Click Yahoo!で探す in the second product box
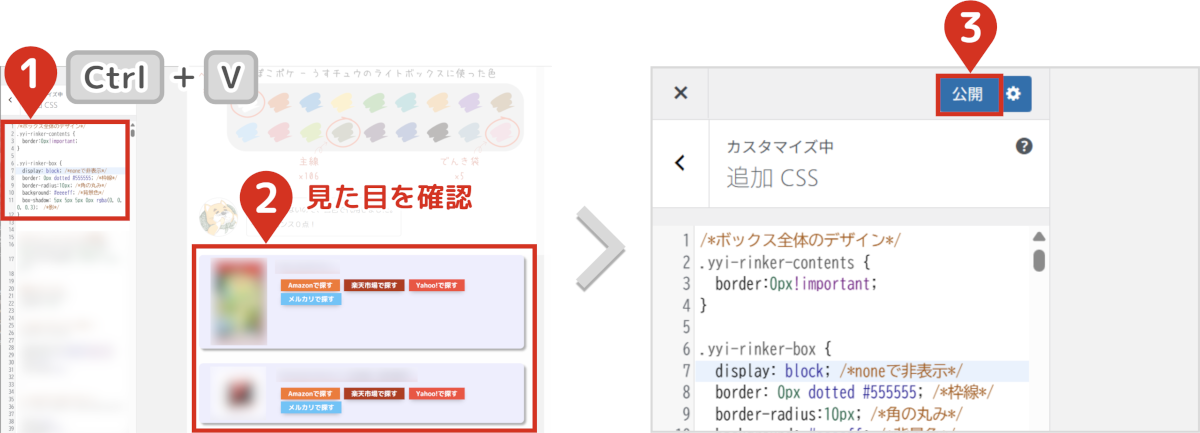 [436, 394]
